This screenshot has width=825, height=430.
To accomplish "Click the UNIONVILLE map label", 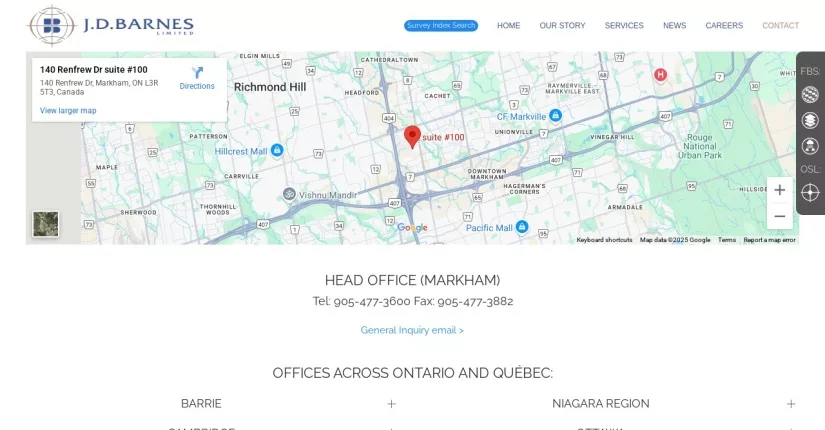I will (x=514, y=132).
